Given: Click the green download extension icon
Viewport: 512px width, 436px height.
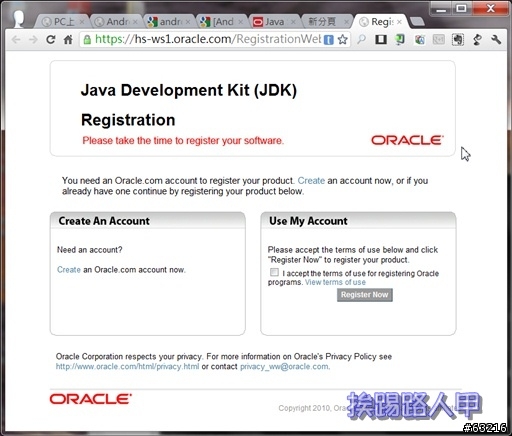Looking at the screenshot, I should [400, 40].
